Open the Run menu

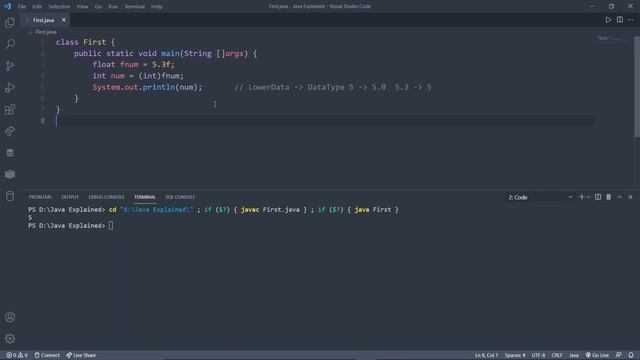coord(113,7)
